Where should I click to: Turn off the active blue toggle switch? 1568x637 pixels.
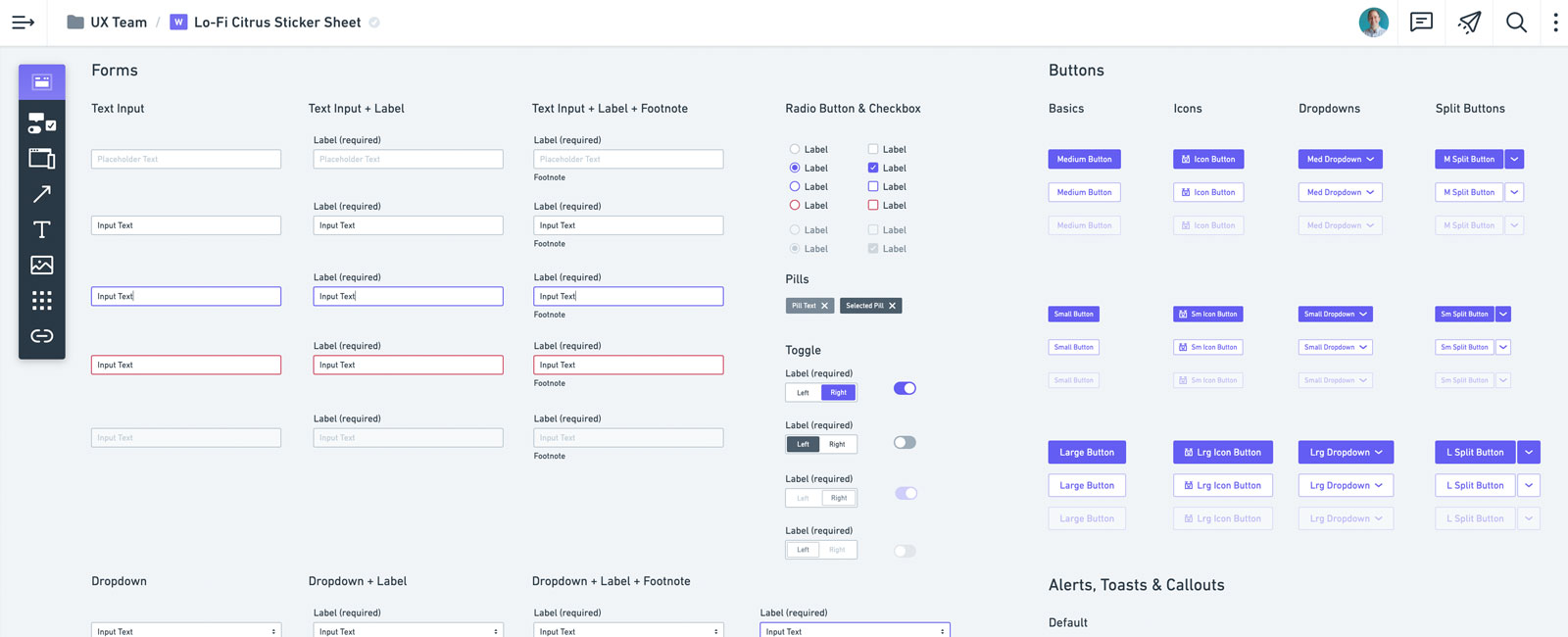tap(905, 388)
